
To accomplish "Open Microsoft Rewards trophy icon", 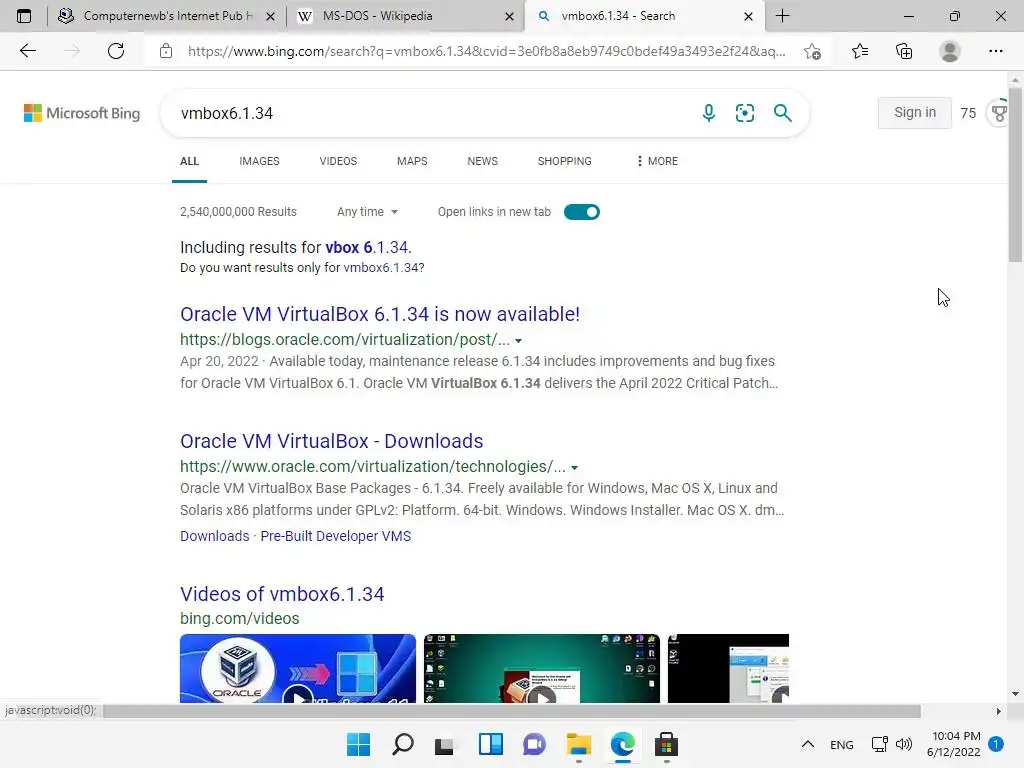I will [999, 113].
